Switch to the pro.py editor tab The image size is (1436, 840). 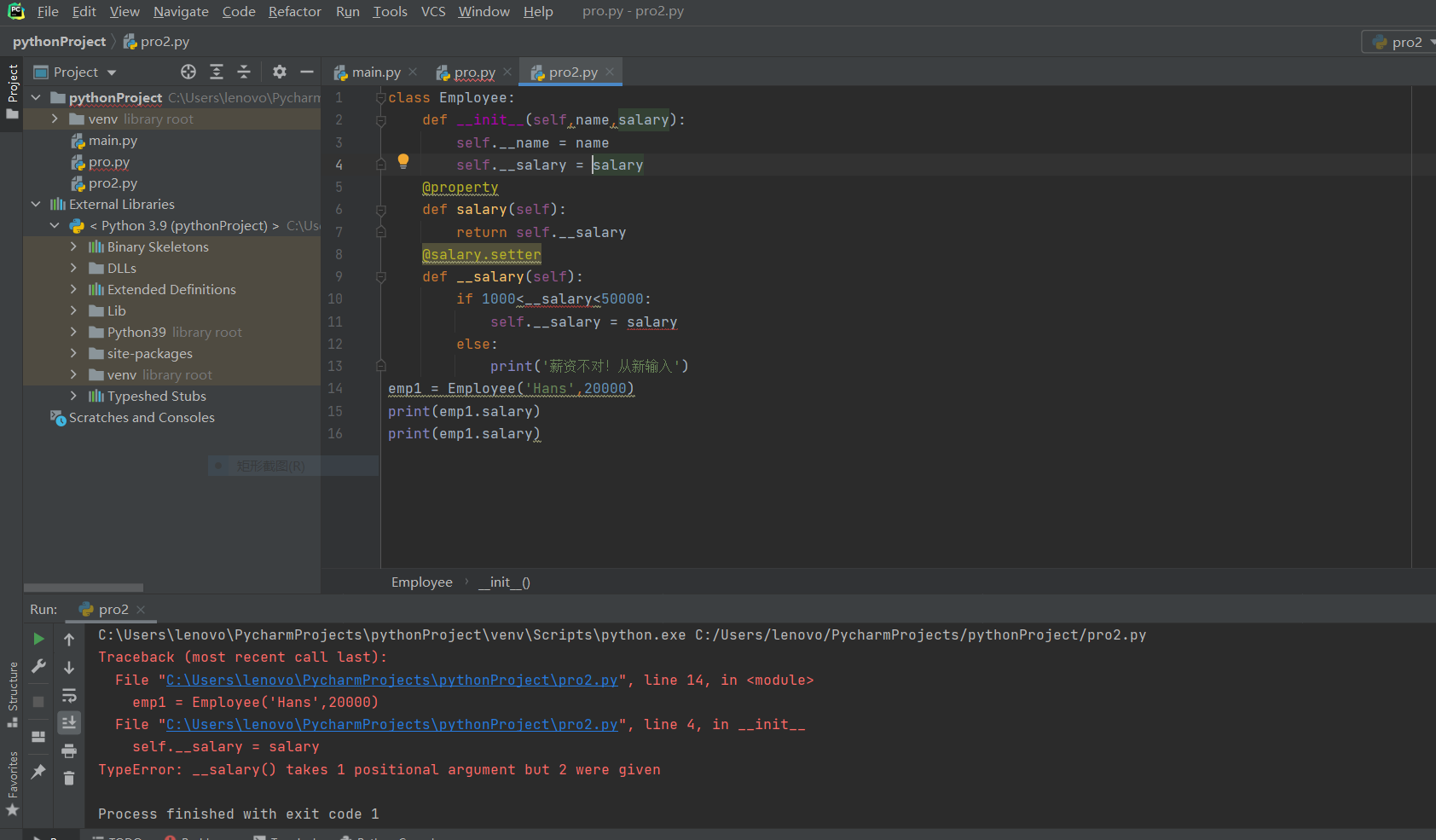coord(474,72)
